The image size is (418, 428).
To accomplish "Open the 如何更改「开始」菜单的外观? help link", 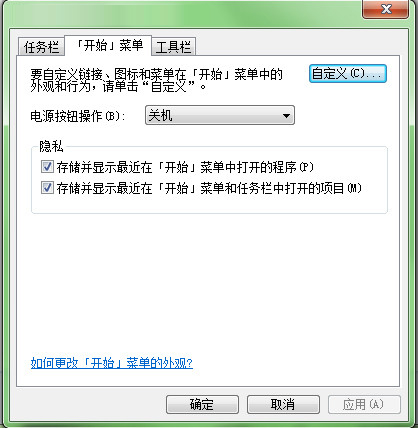I will point(112,363).
